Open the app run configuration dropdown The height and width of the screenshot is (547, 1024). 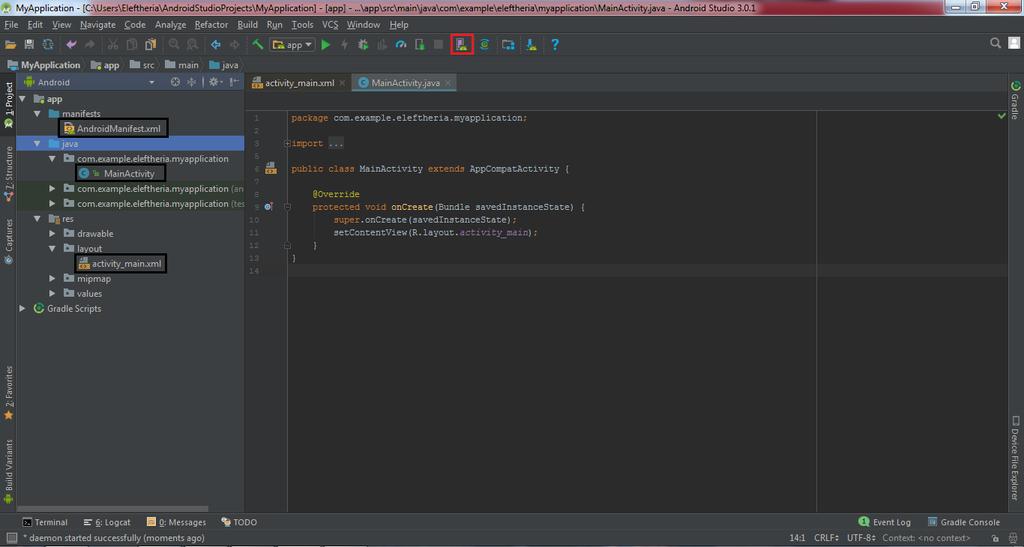(293, 44)
